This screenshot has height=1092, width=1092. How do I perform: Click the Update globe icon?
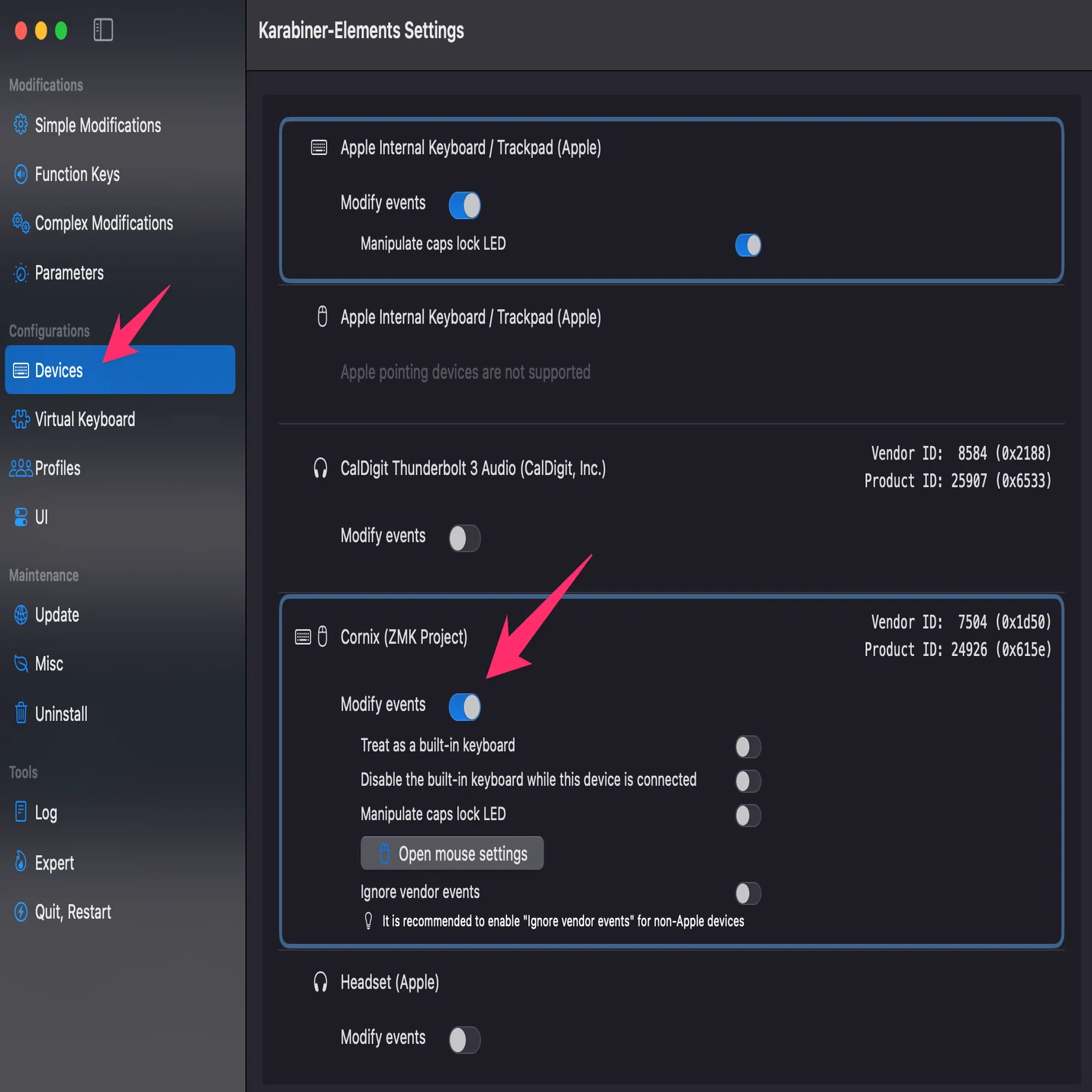21,615
